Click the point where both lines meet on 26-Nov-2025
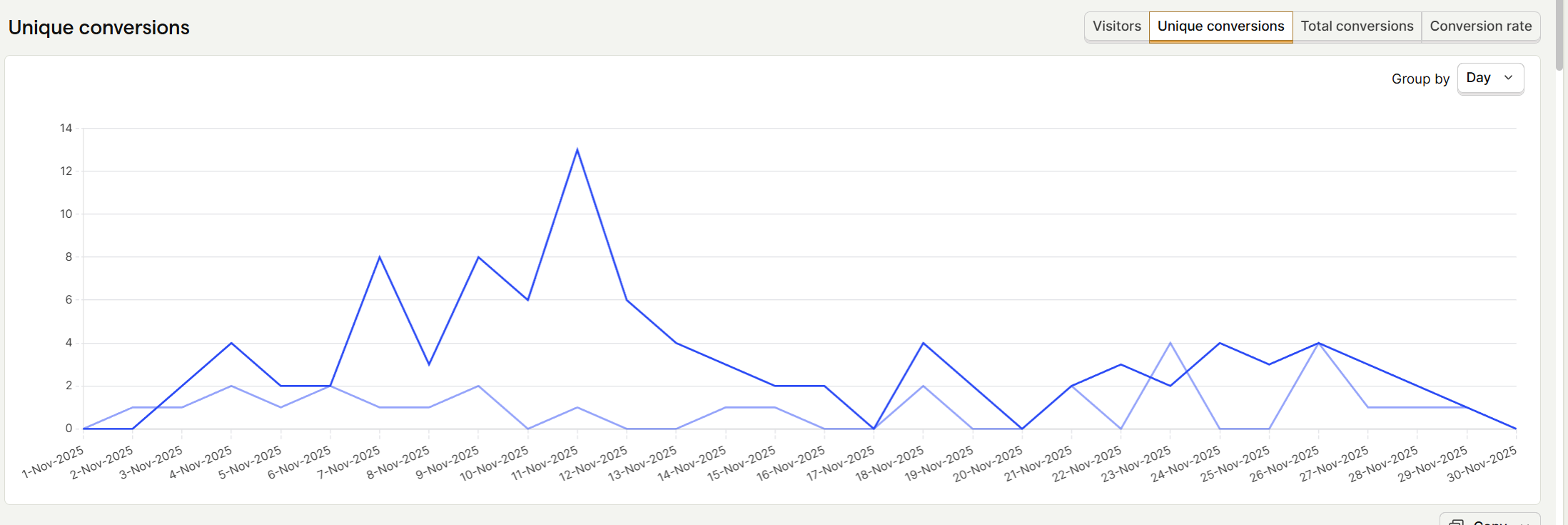The width and height of the screenshot is (1568, 525). click(x=1318, y=344)
